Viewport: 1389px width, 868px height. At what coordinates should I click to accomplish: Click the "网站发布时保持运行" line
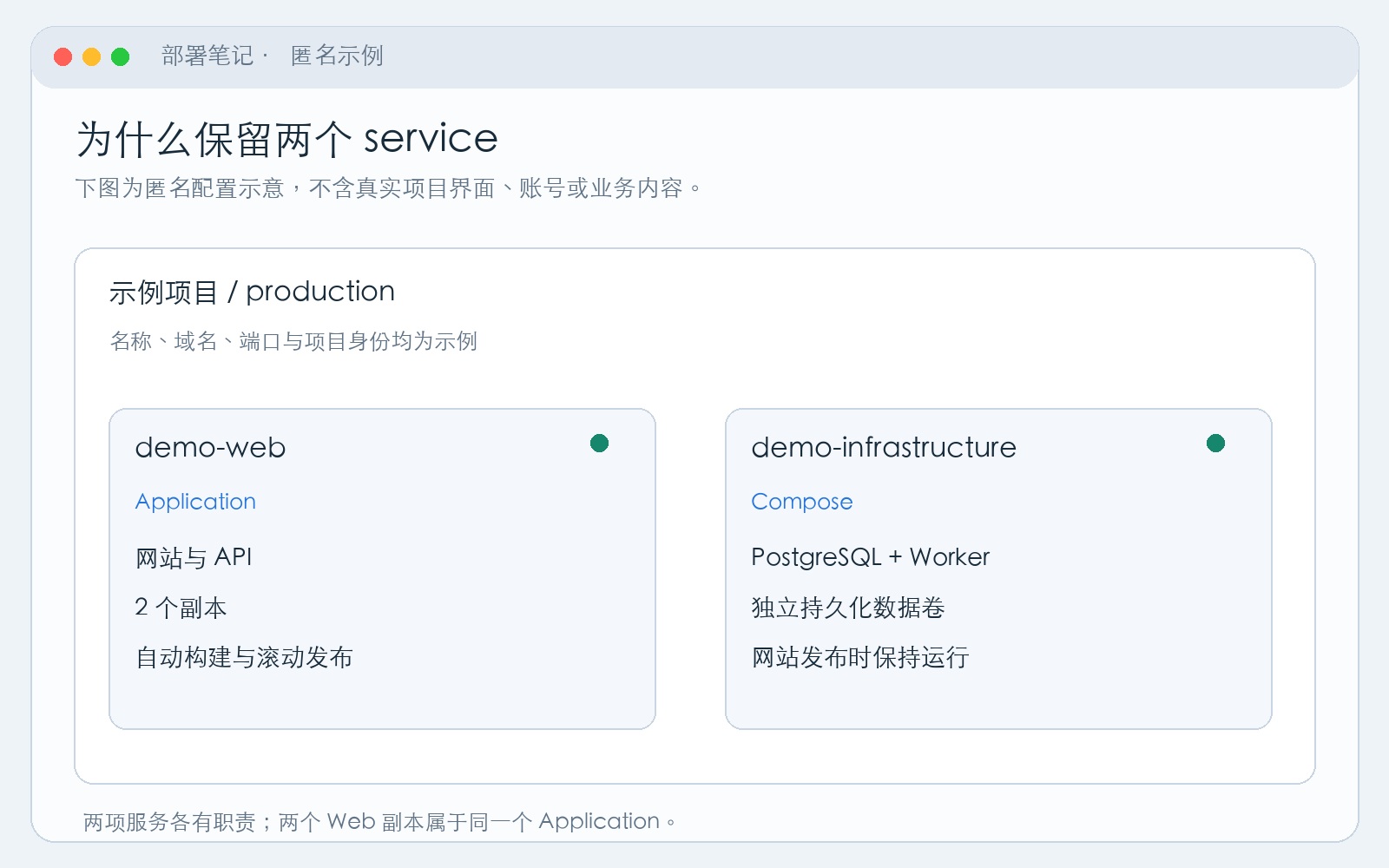click(860, 658)
